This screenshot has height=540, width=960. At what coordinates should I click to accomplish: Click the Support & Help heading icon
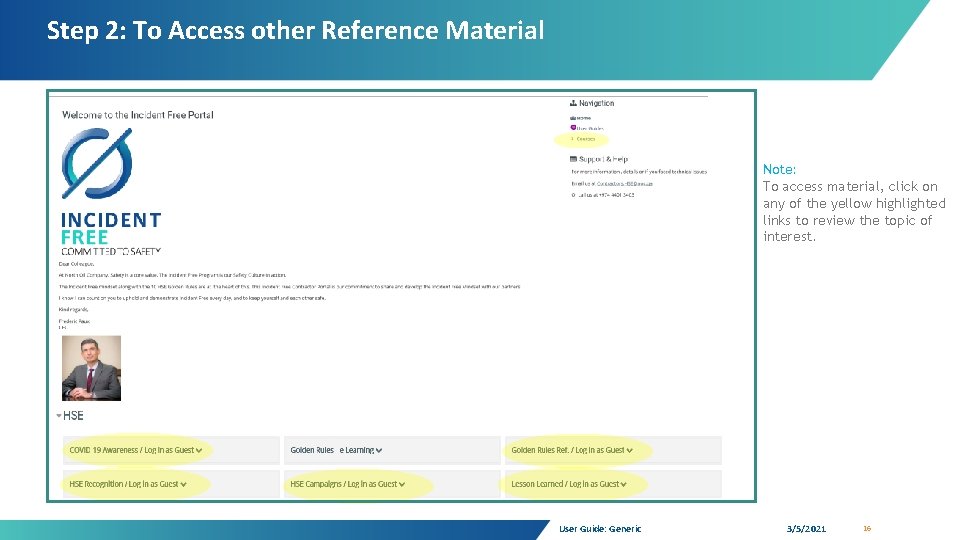pyautogui.click(x=573, y=159)
